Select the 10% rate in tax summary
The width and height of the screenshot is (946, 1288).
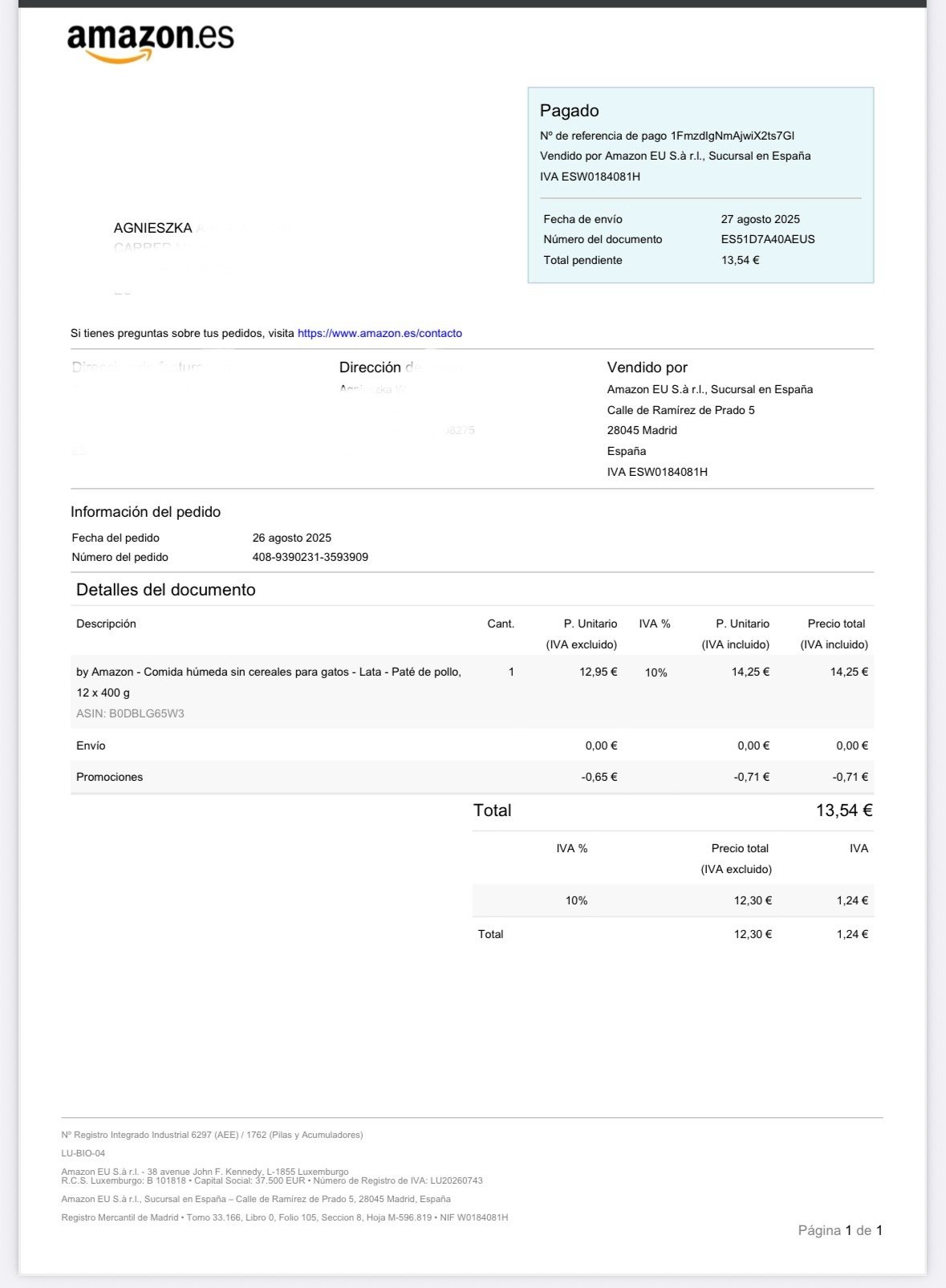[x=576, y=900]
